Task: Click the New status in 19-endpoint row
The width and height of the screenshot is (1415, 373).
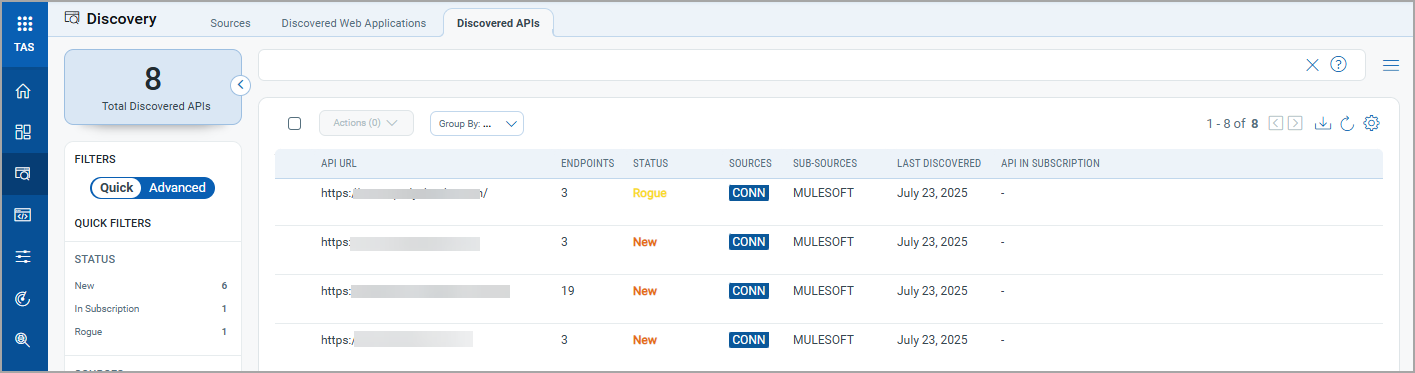Action: tap(645, 291)
